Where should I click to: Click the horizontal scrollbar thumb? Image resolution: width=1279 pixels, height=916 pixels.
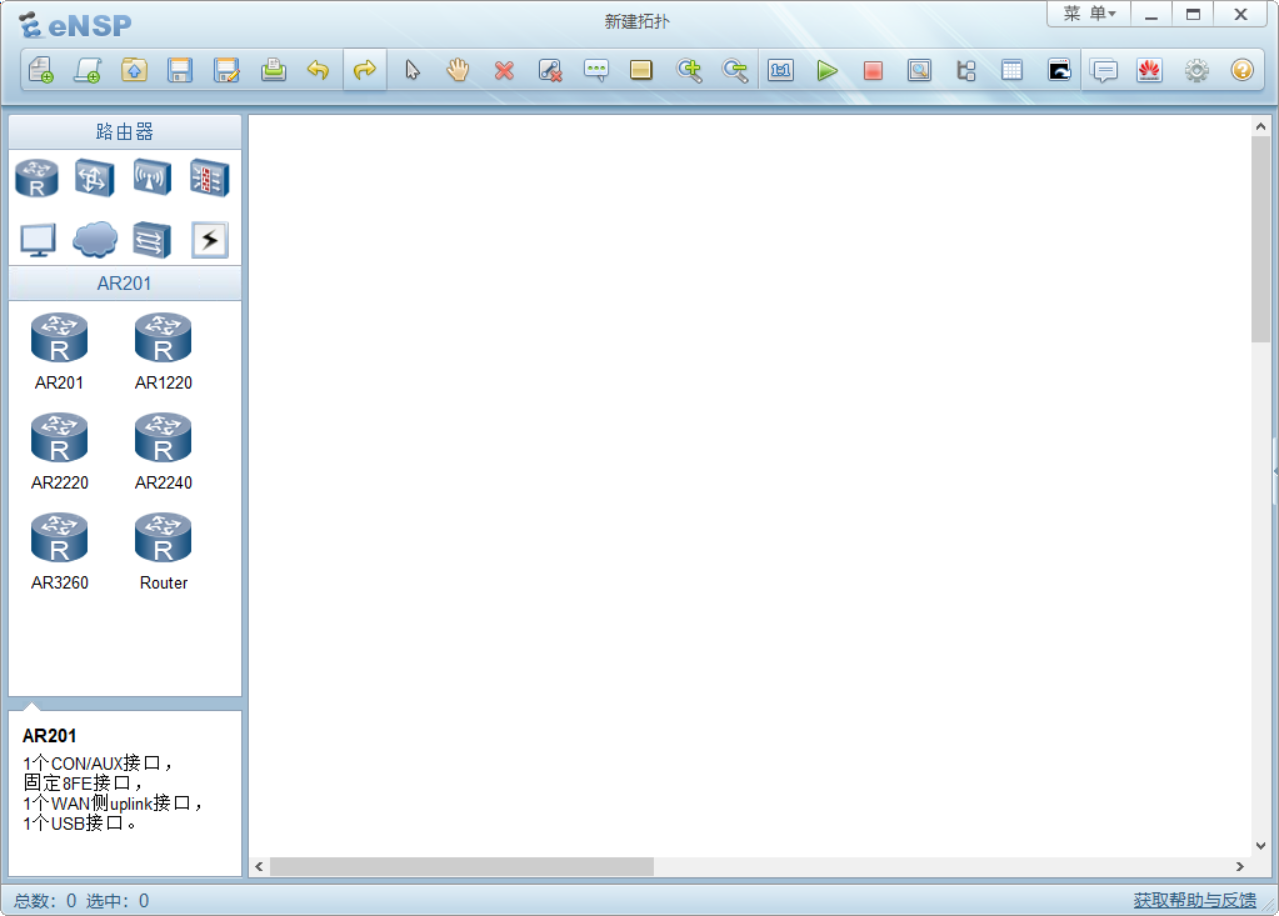(461, 866)
